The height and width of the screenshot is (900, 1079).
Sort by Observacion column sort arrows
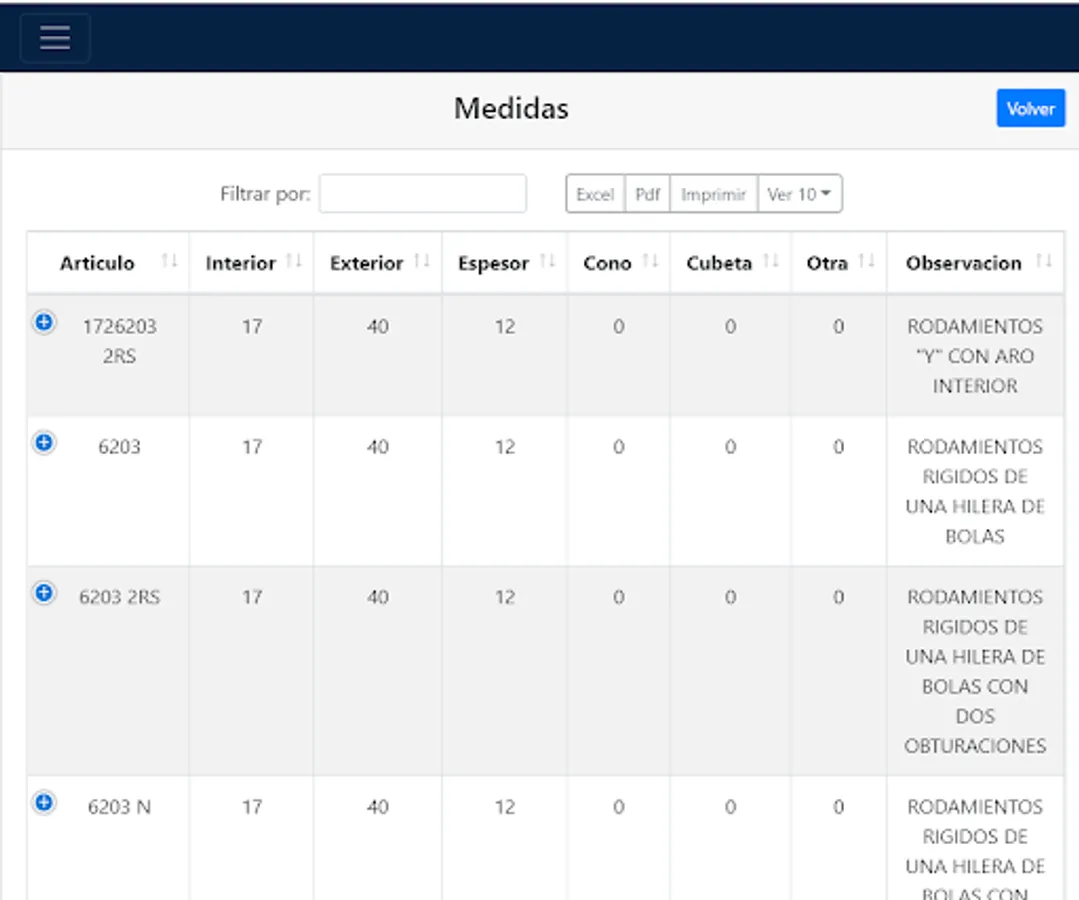click(1044, 261)
